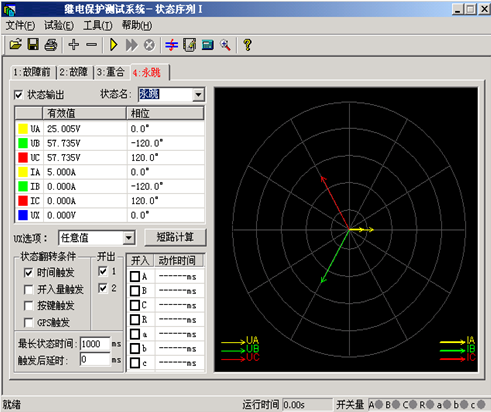Expand the UX选项 dropdown

point(129,238)
